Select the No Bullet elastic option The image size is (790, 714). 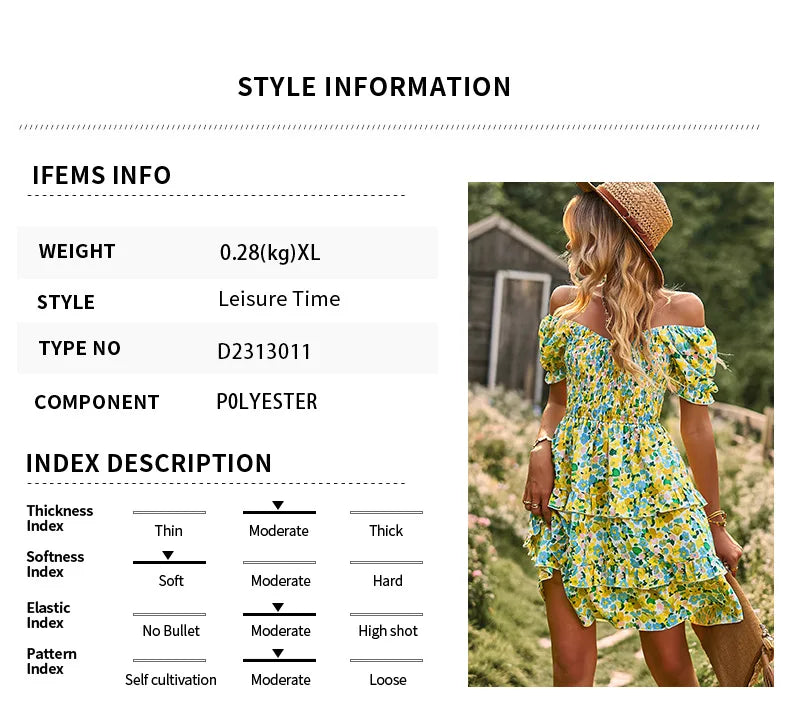tap(171, 631)
